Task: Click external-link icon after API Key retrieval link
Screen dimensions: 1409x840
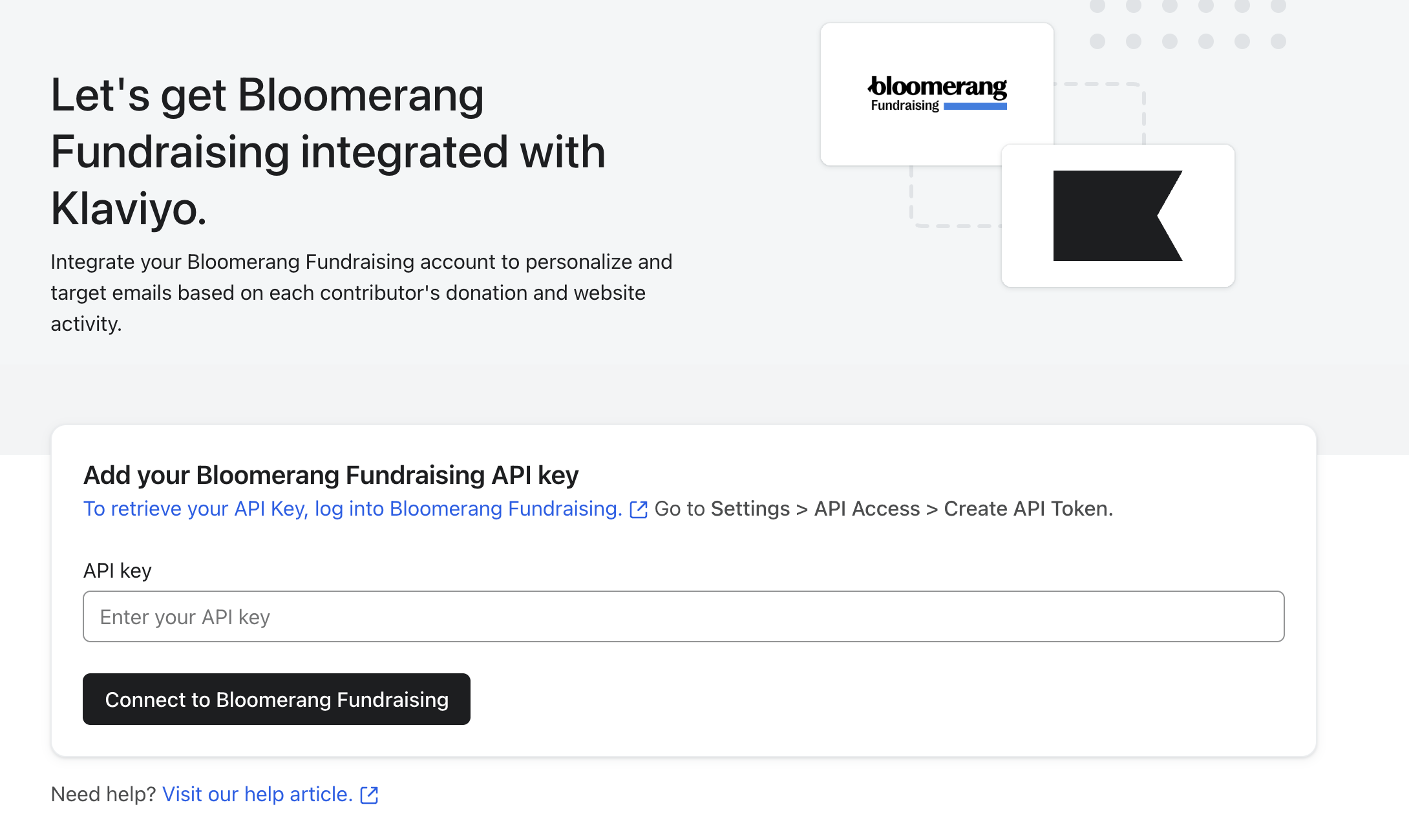Action: [639, 510]
